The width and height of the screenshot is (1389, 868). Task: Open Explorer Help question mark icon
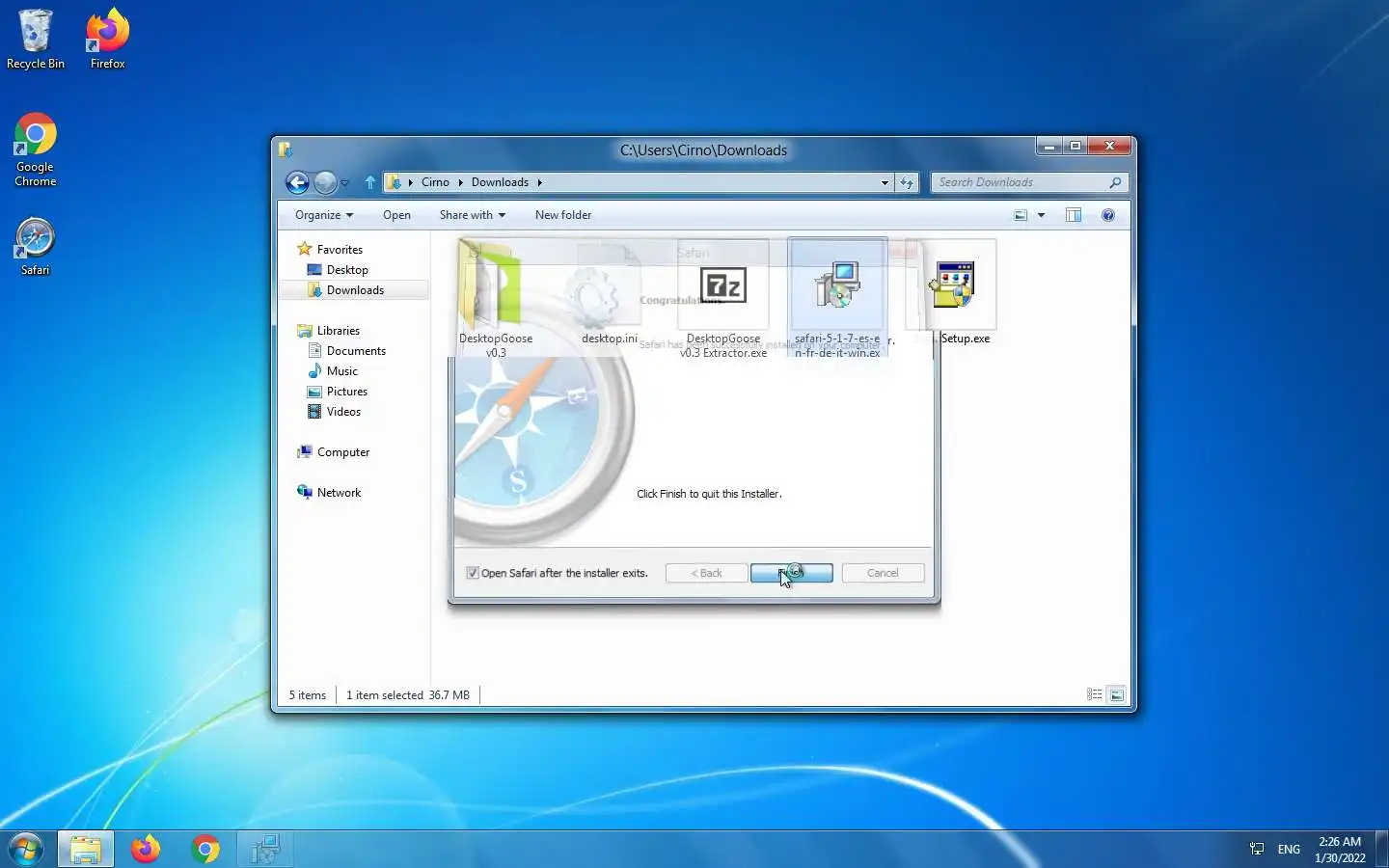point(1108,215)
